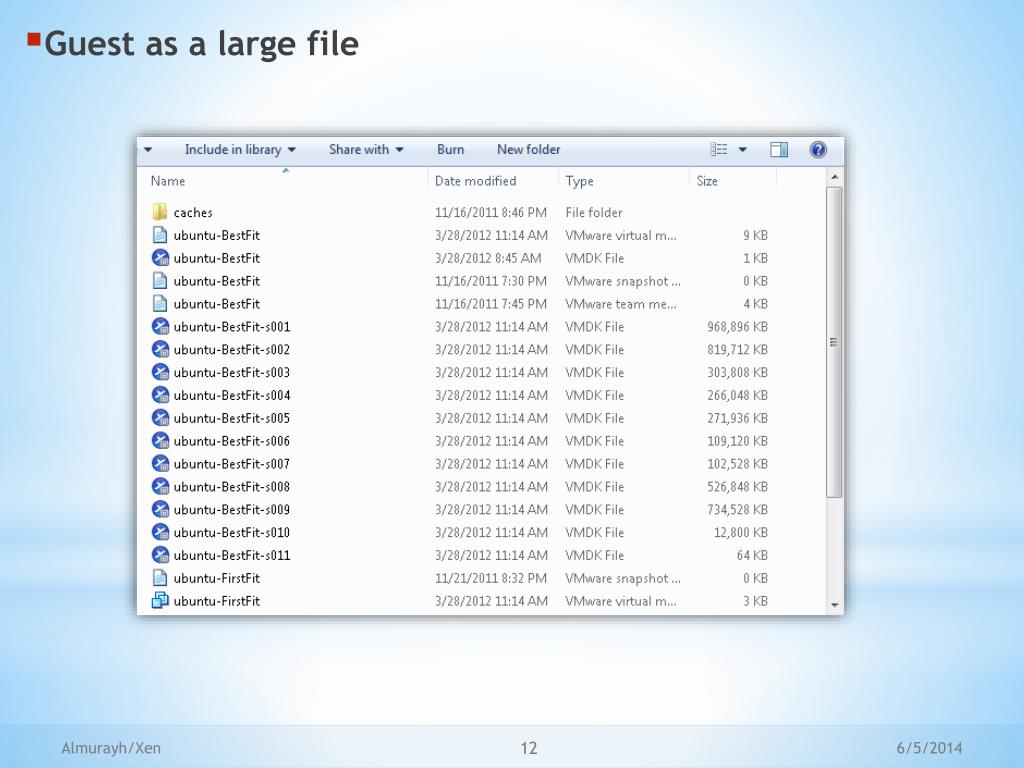Click the 819,712 KB size value
The image size is (1024, 768).
click(737, 349)
